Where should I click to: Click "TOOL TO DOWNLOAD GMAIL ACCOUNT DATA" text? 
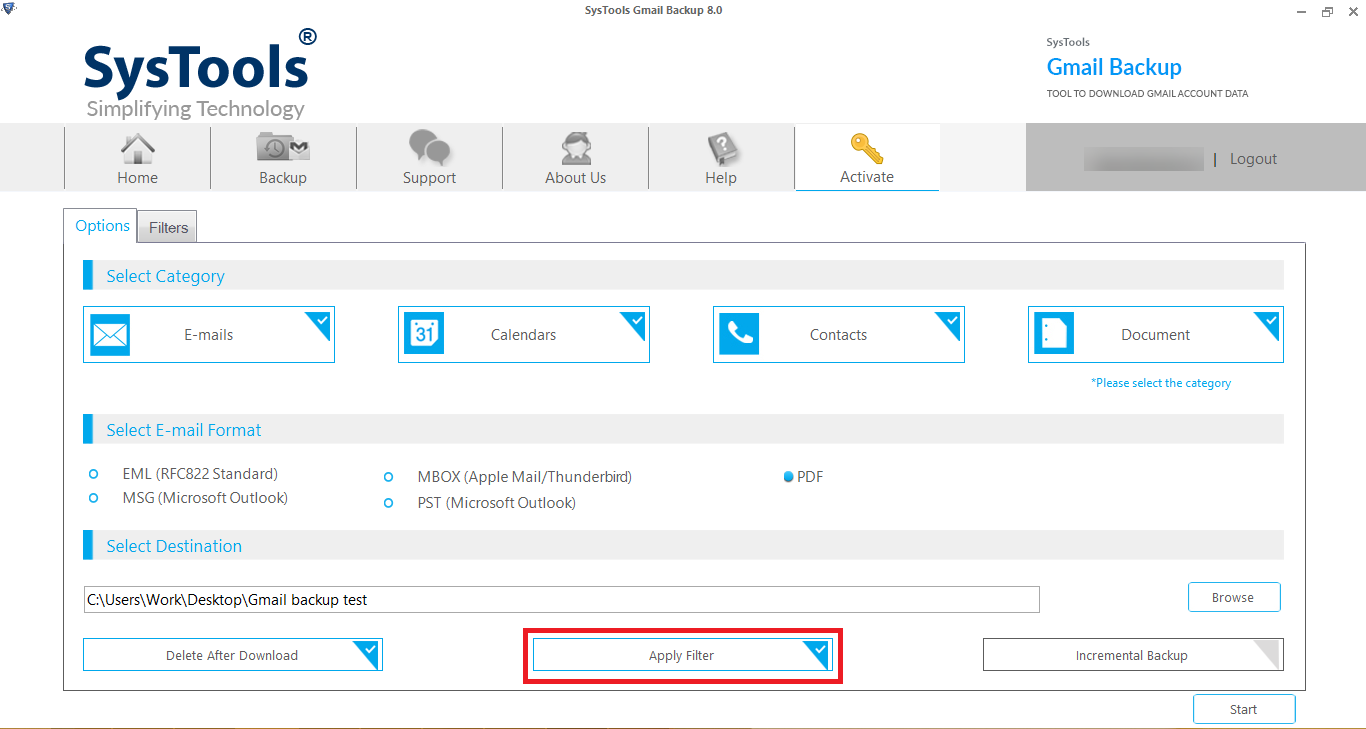[x=1147, y=94]
